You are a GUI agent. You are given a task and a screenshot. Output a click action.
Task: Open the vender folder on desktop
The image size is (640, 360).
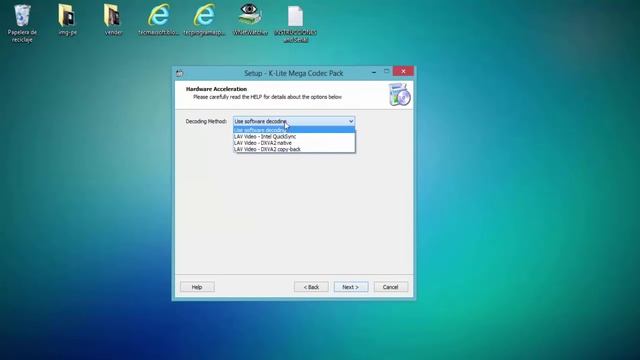tap(113, 20)
